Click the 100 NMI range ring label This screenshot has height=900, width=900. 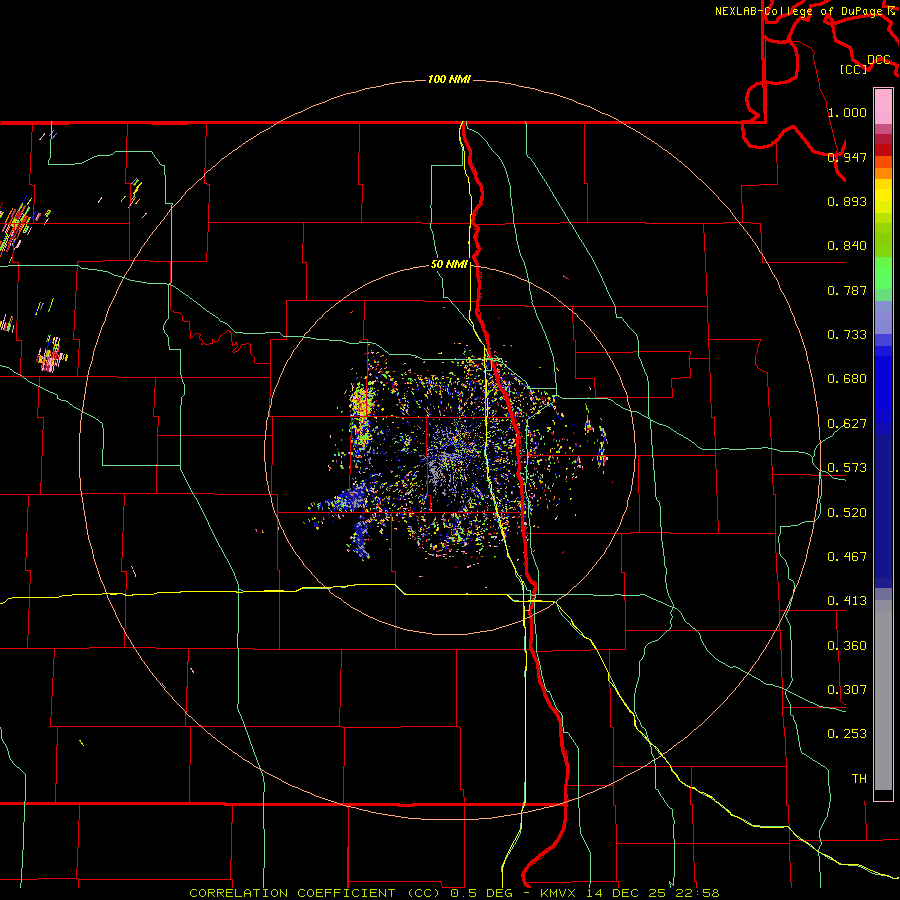click(449, 79)
